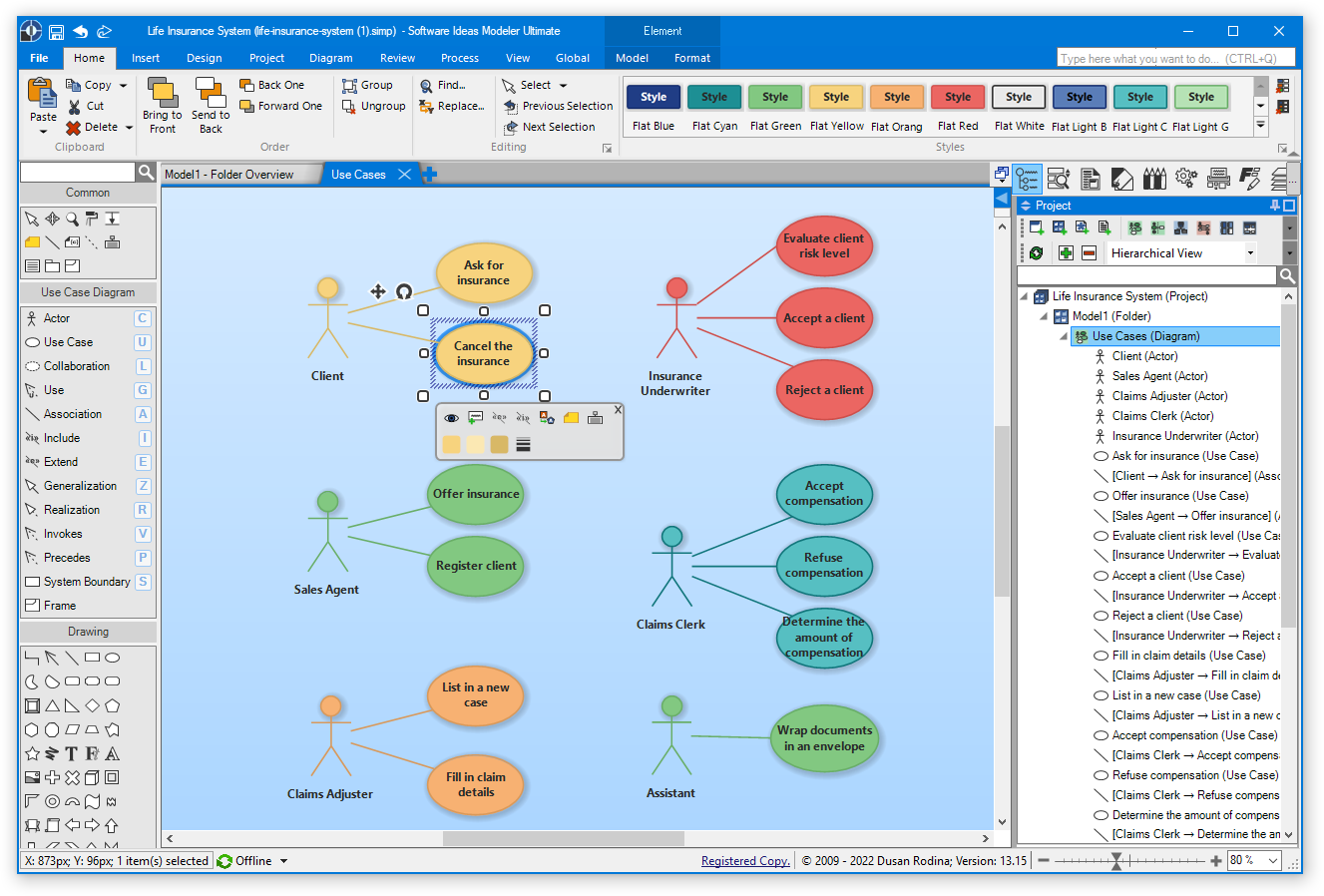The image size is (1324, 896).
Task: Pick the System Boundary tool
Action: 86,582
